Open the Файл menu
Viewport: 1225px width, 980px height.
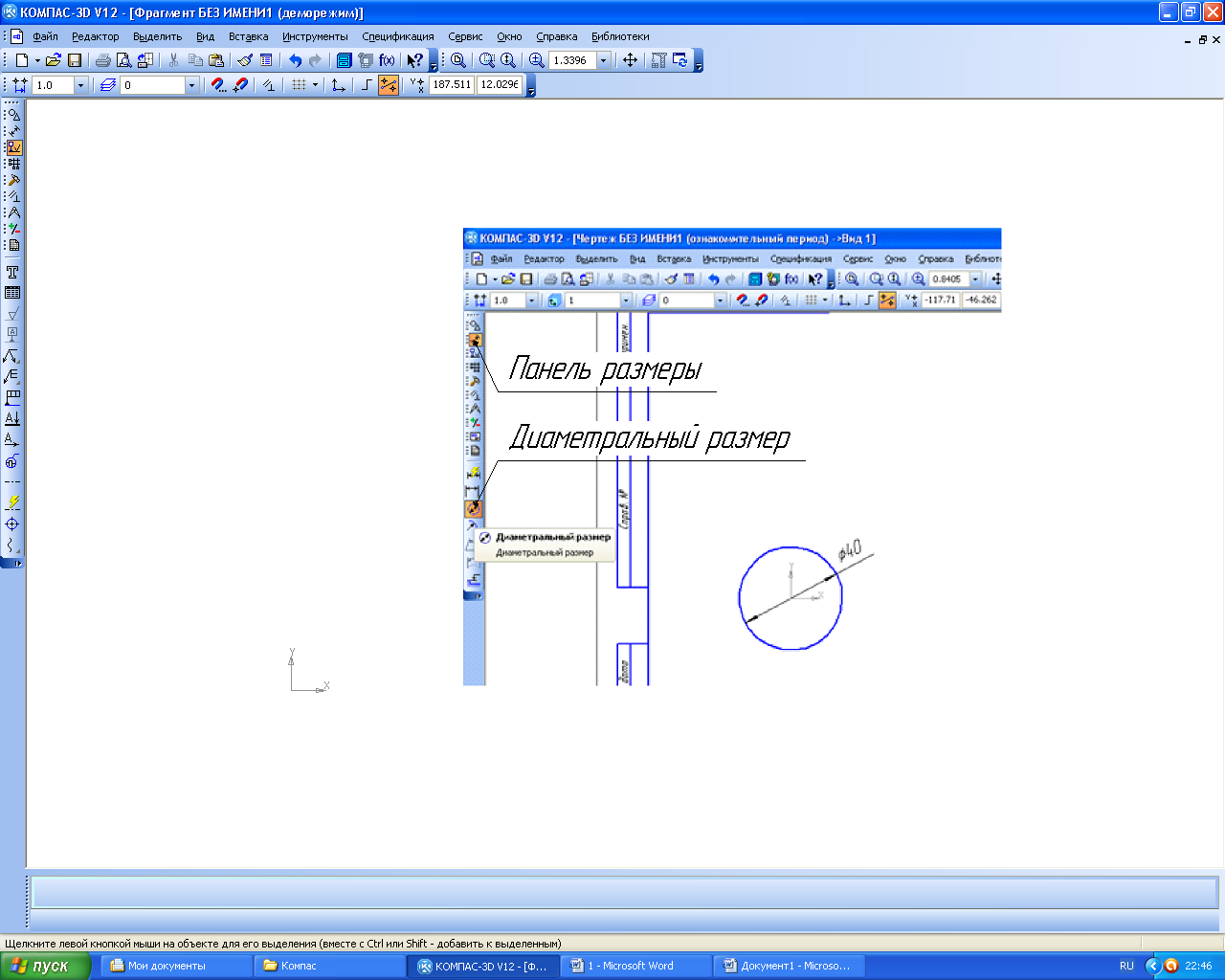coord(45,36)
